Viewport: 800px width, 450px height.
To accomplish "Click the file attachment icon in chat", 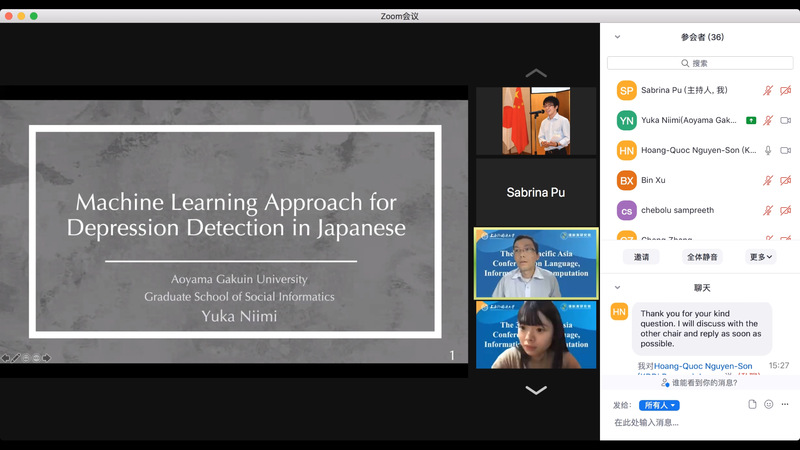I will [x=752, y=404].
